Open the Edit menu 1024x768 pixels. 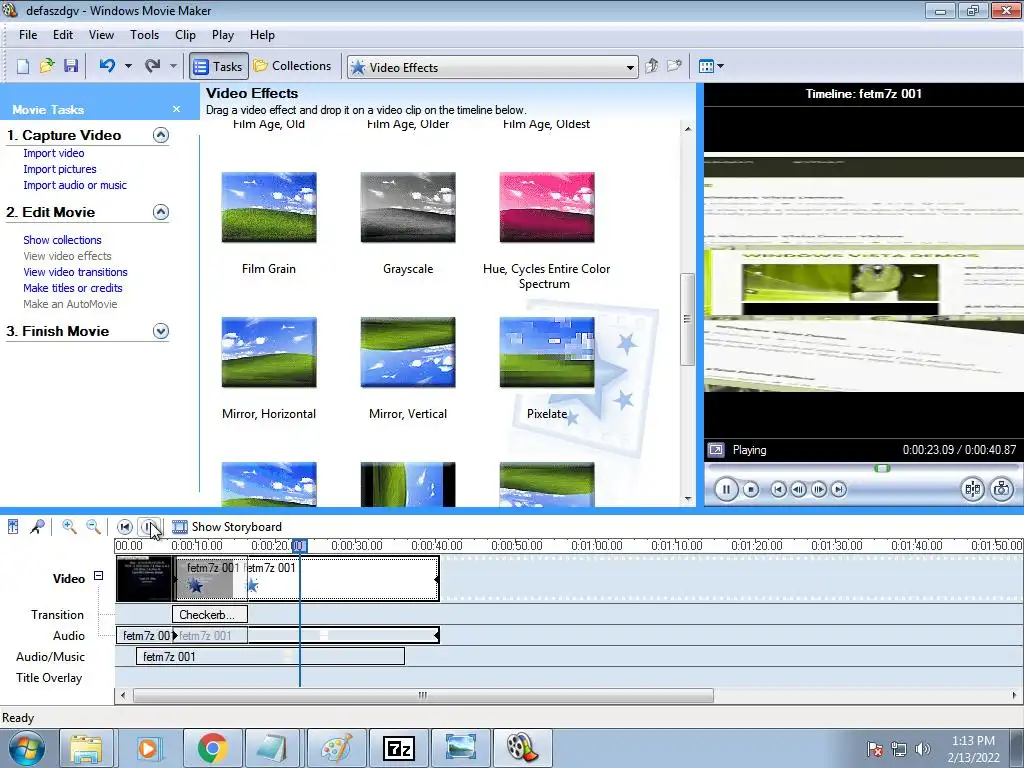click(63, 35)
